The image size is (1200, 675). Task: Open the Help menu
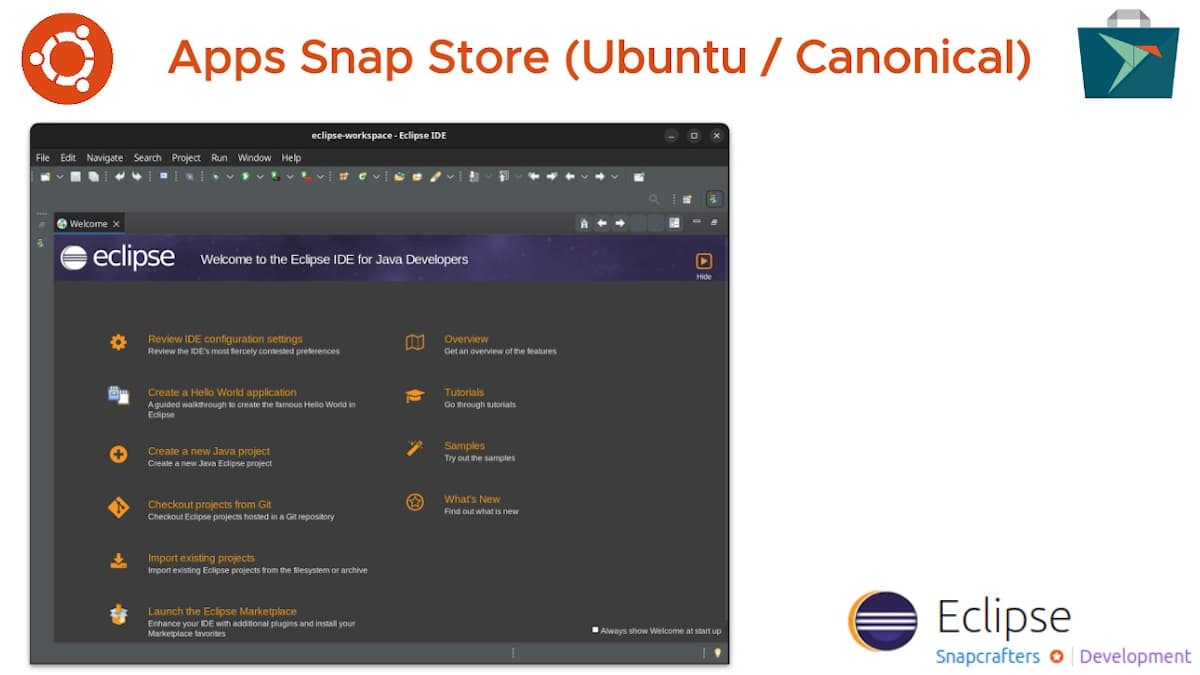click(x=291, y=158)
